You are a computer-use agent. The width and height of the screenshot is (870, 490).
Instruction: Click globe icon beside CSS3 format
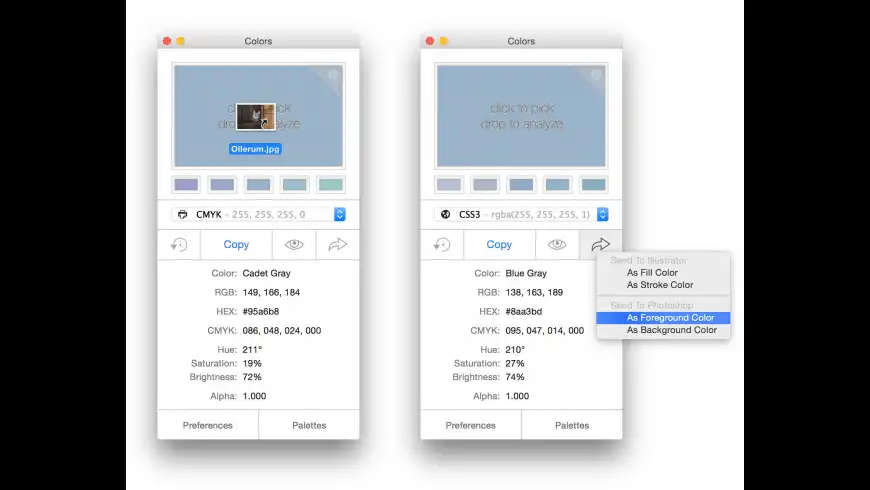[446, 214]
